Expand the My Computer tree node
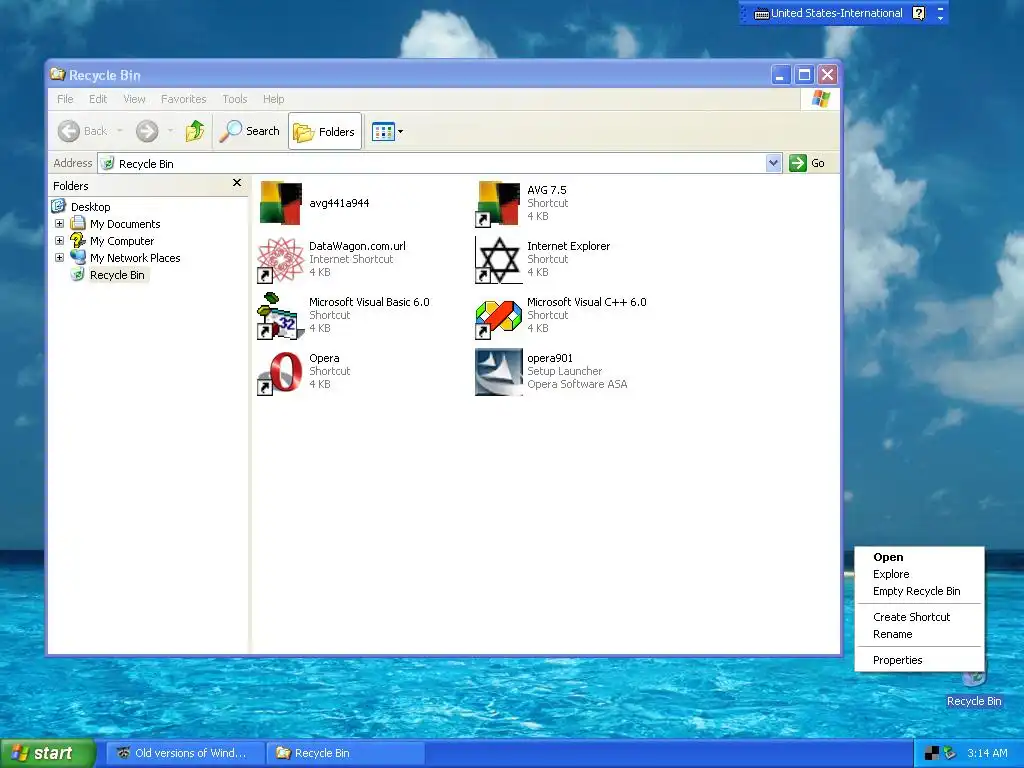The width and height of the screenshot is (1024, 768). click(59, 240)
